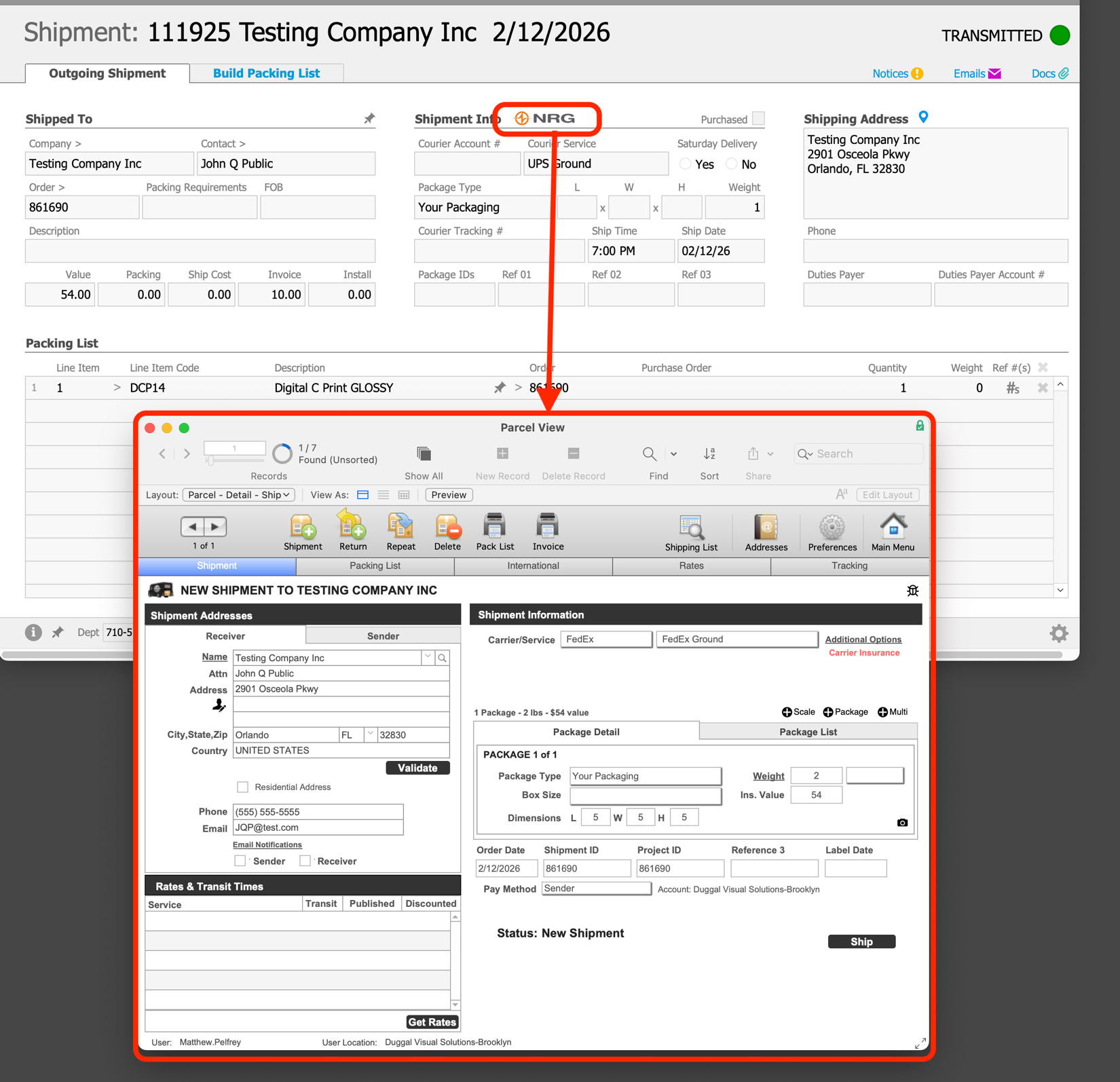Open Emails envelope icon

pos(994,73)
